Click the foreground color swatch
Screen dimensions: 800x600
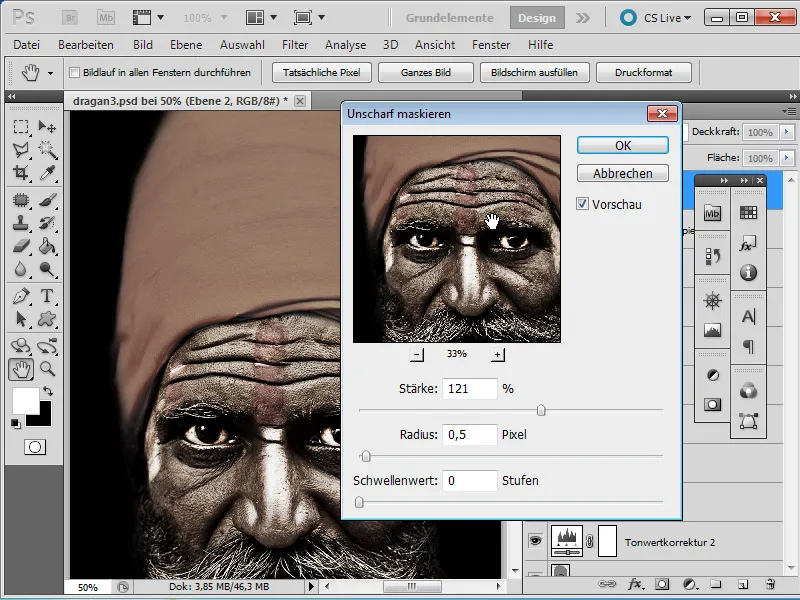point(26,401)
